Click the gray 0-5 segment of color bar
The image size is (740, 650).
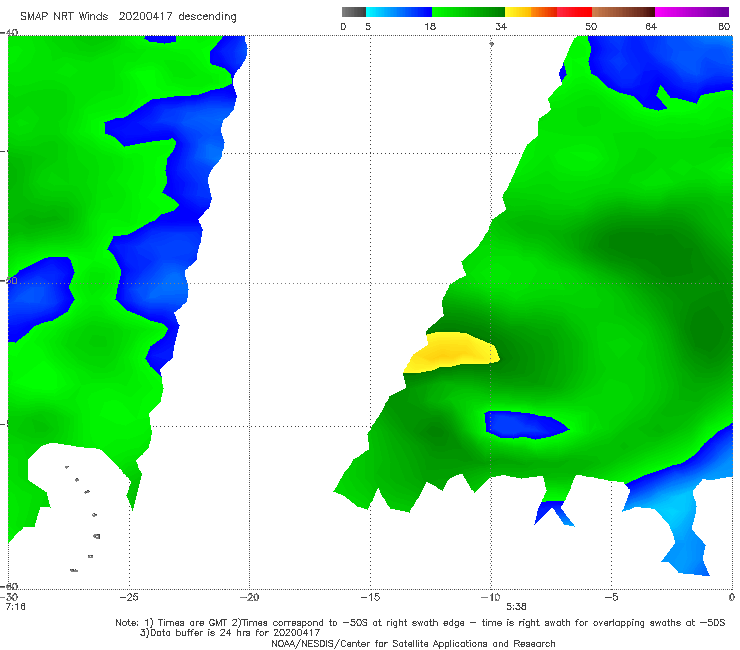[354, 12]
